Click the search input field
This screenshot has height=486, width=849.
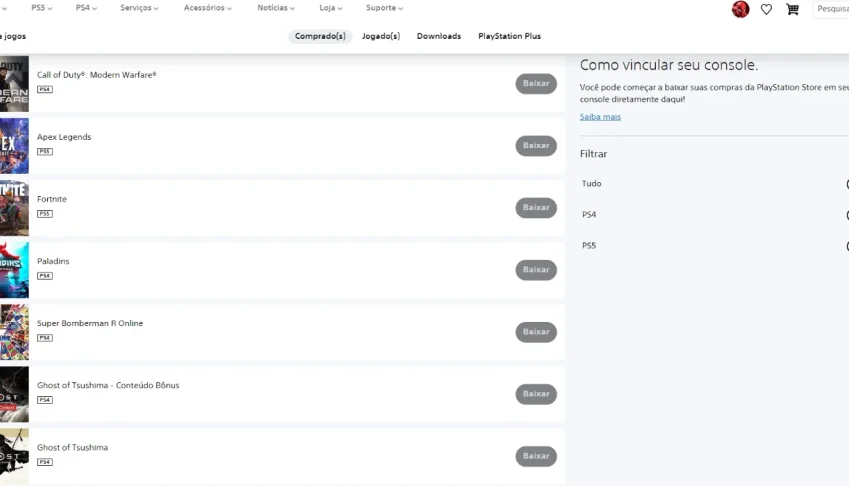tap(831, 9)
